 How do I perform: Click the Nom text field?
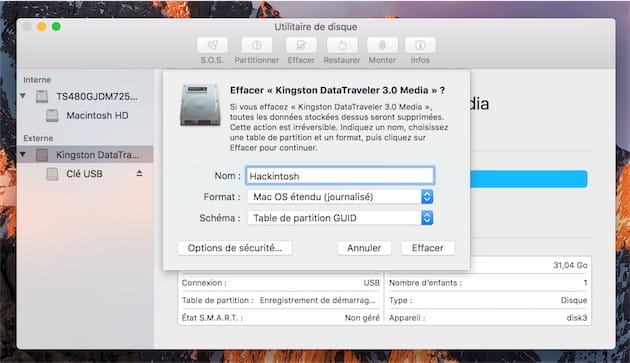click(340, 176)
